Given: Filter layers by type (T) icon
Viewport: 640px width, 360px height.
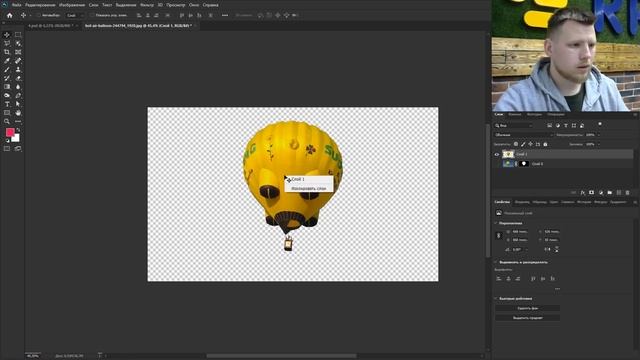Looking at the screenshot, I should 566,126.
